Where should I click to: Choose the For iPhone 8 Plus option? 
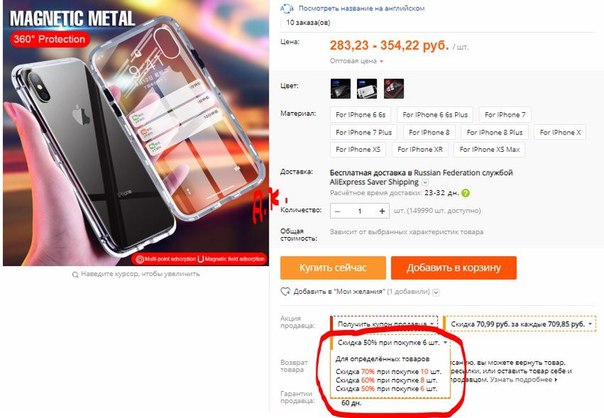[495, 132]
